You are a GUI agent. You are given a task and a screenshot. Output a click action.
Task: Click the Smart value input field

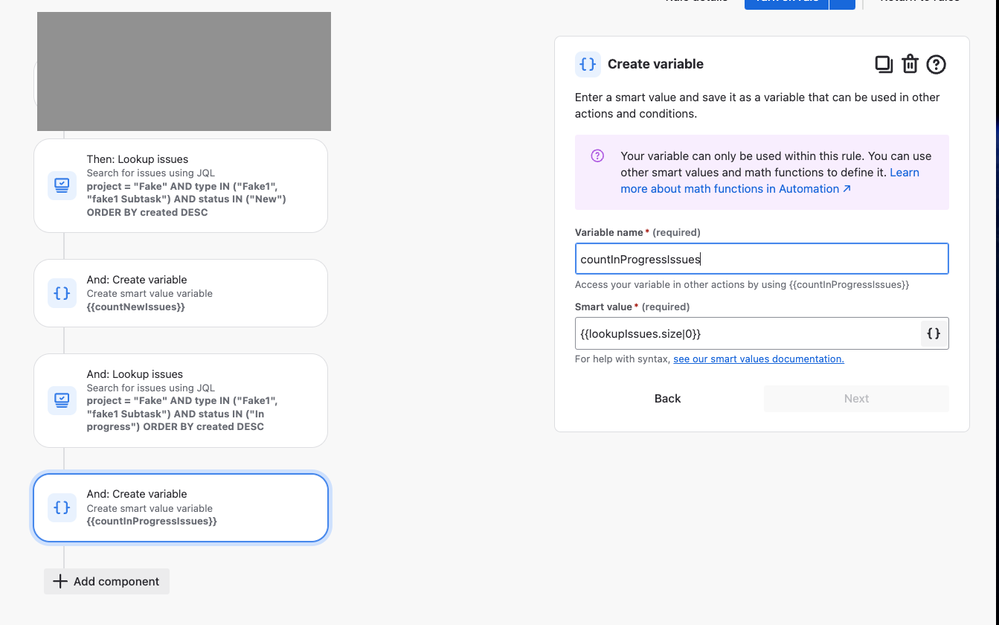tap(747, 334)
